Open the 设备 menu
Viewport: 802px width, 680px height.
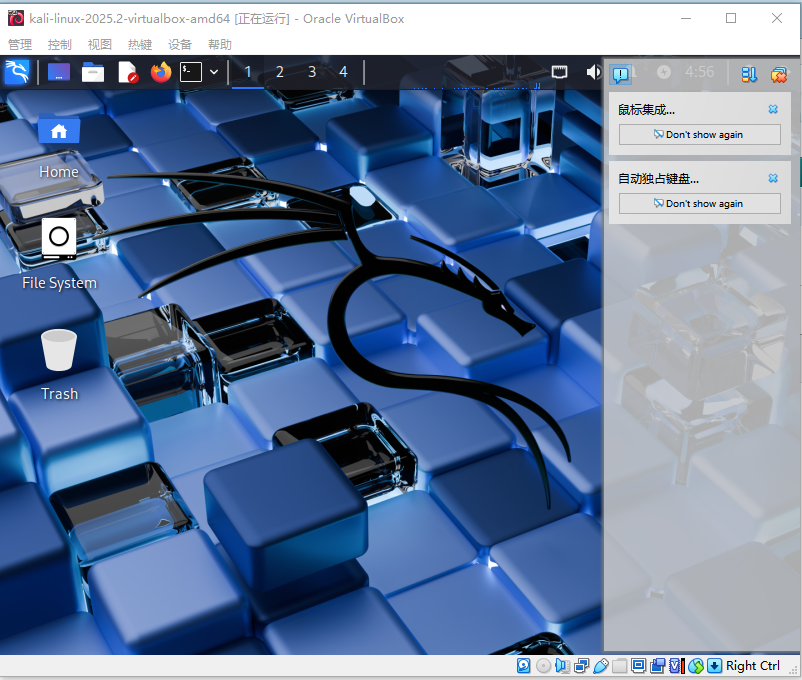180,45
